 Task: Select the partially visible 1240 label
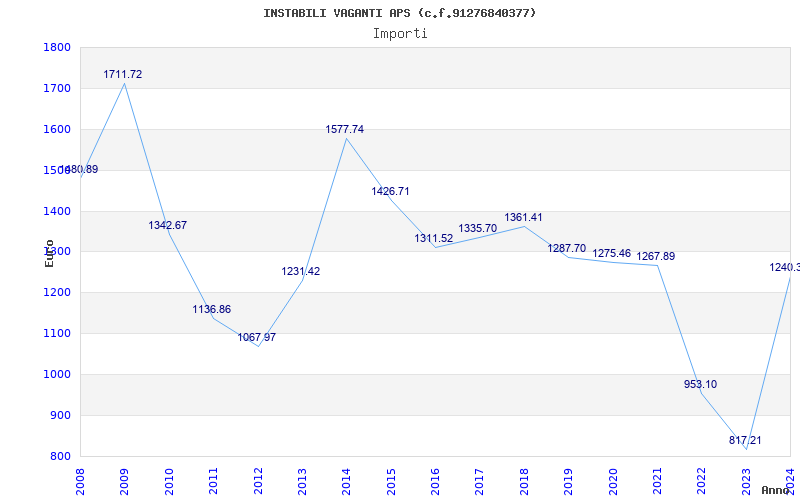click(785, 267)
